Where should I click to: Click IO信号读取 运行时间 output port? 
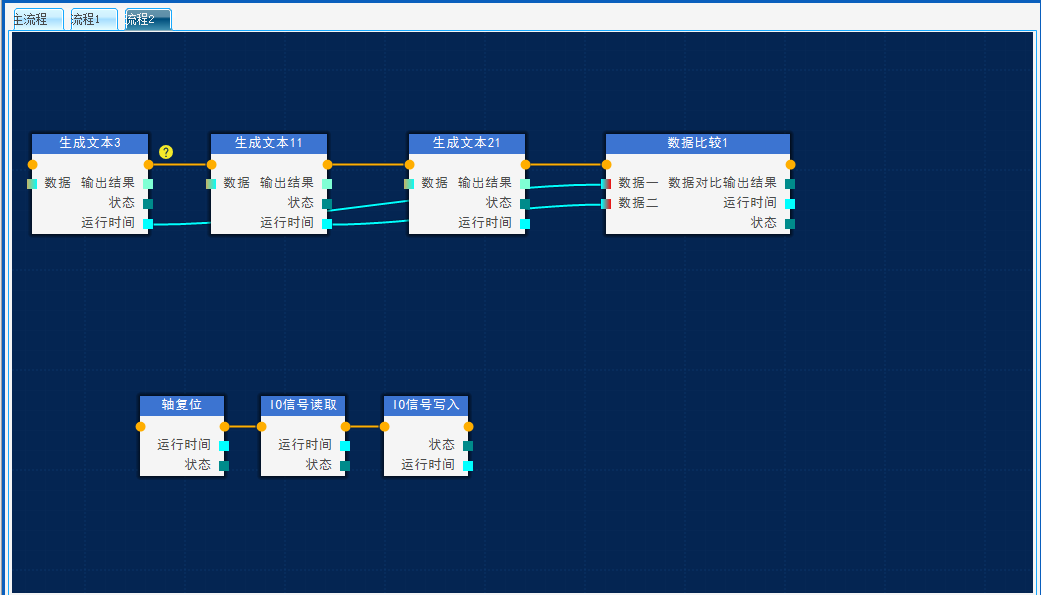(345, 446)
